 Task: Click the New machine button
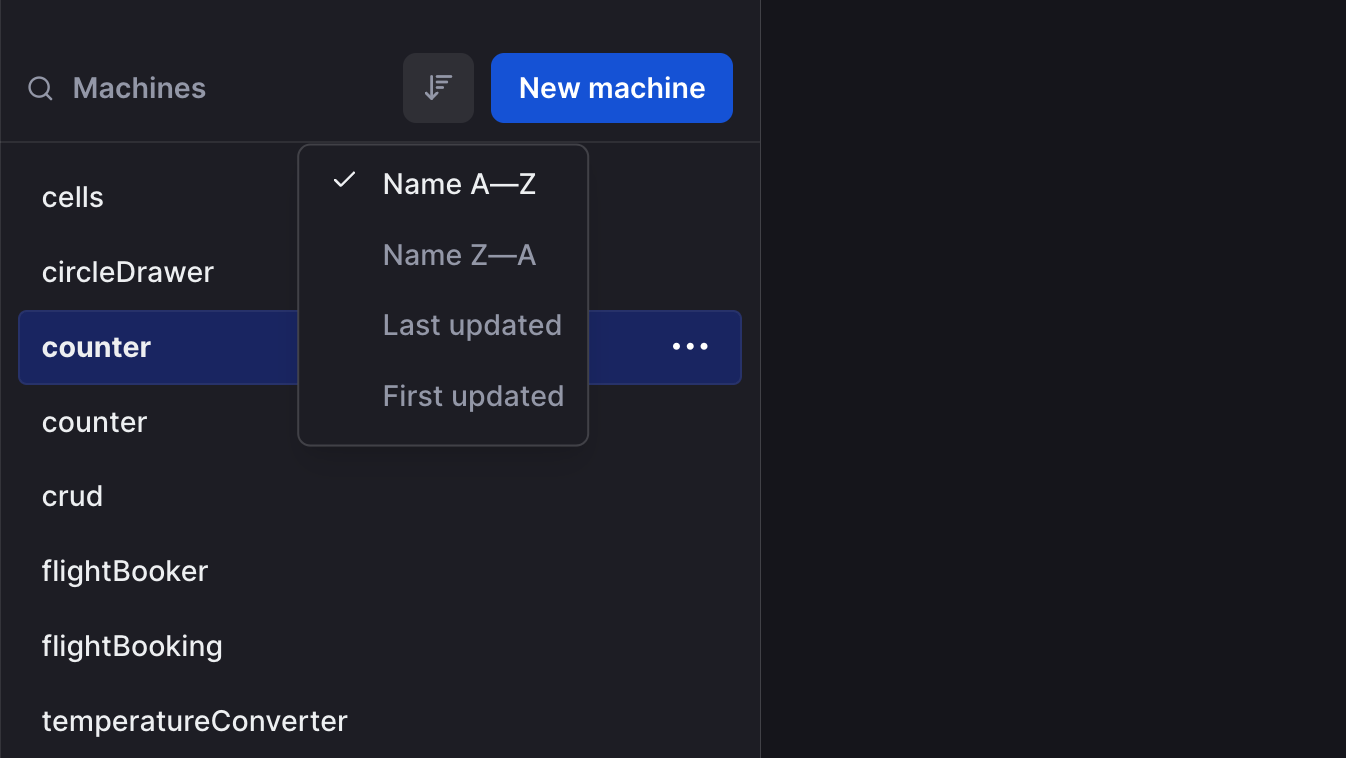tap(611, 88)
